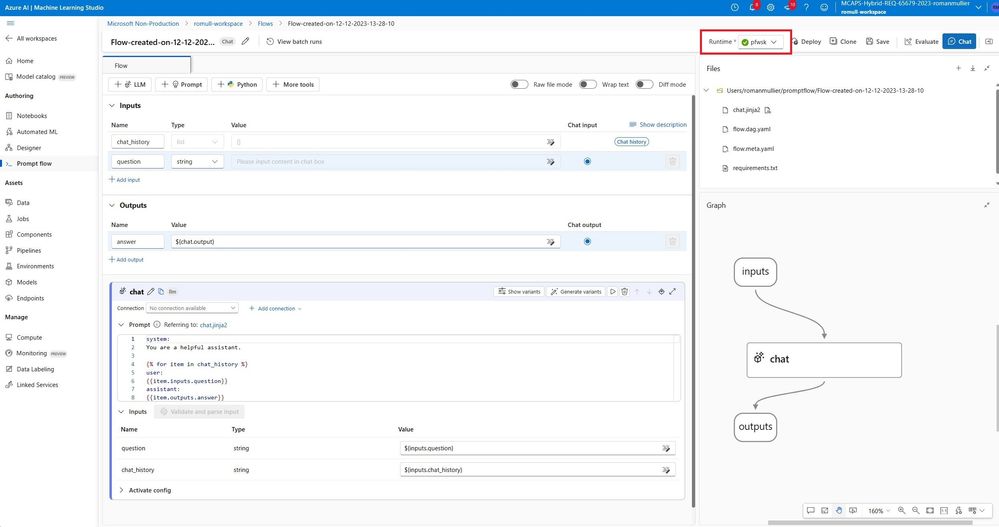
Task: Open question type string dropdown
Action: coord(198,162)
